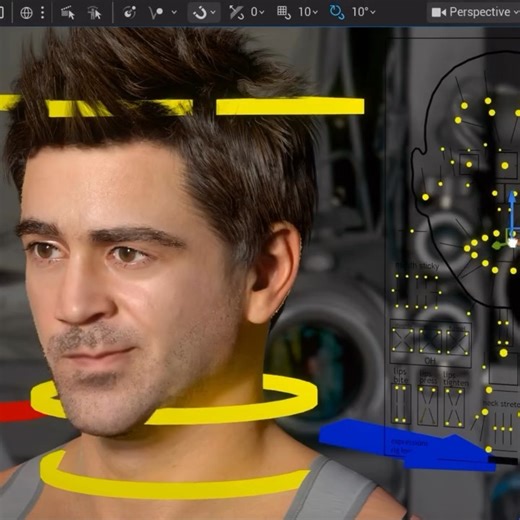Click the globe coordinate system icon
This screenshot has height=520, width=520.
point(26,13)
